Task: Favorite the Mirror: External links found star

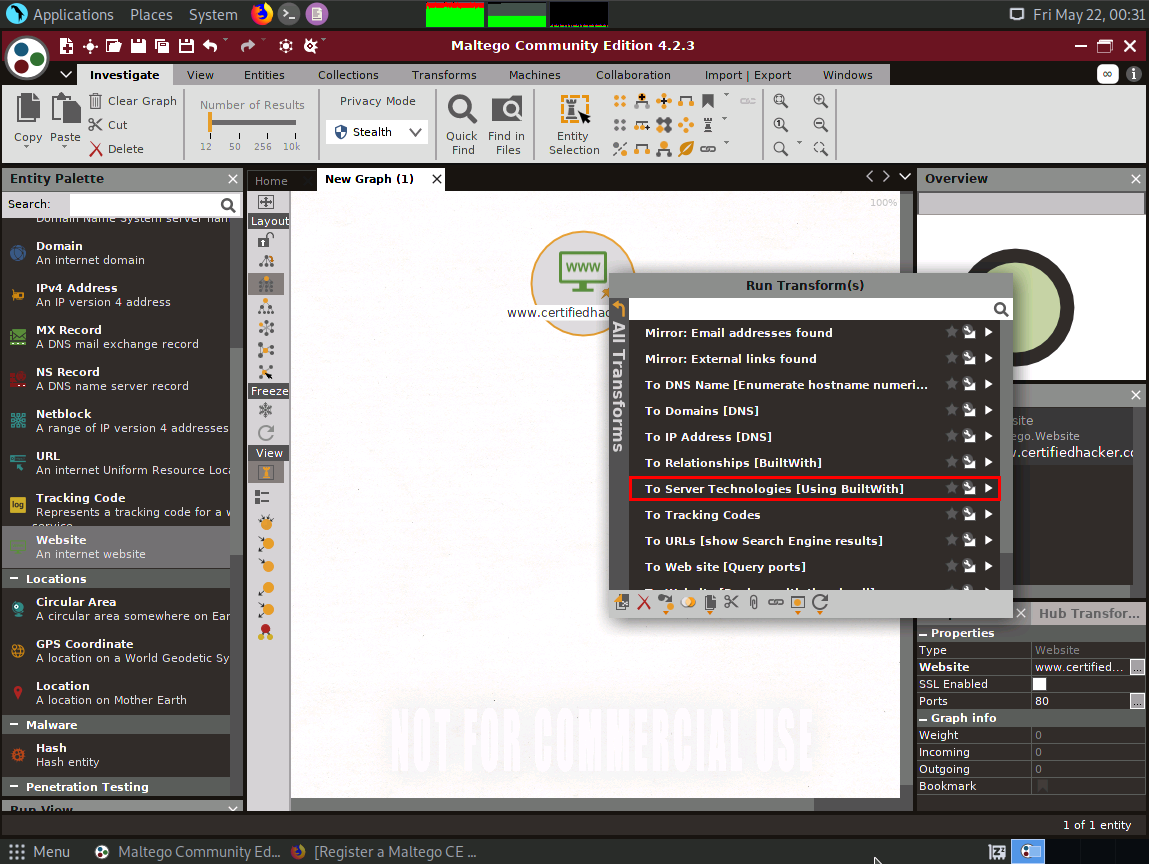Action: [951, 358]
